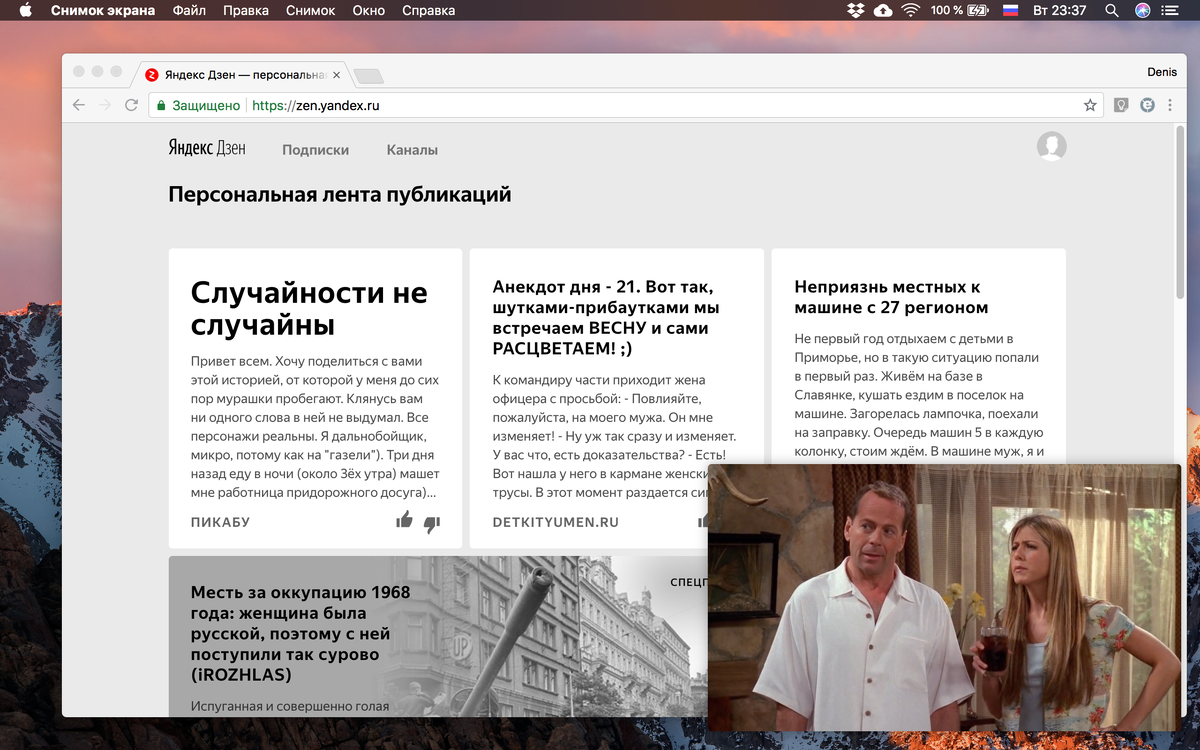Open the Wi-Fi status menu

(x=910, y=10)
